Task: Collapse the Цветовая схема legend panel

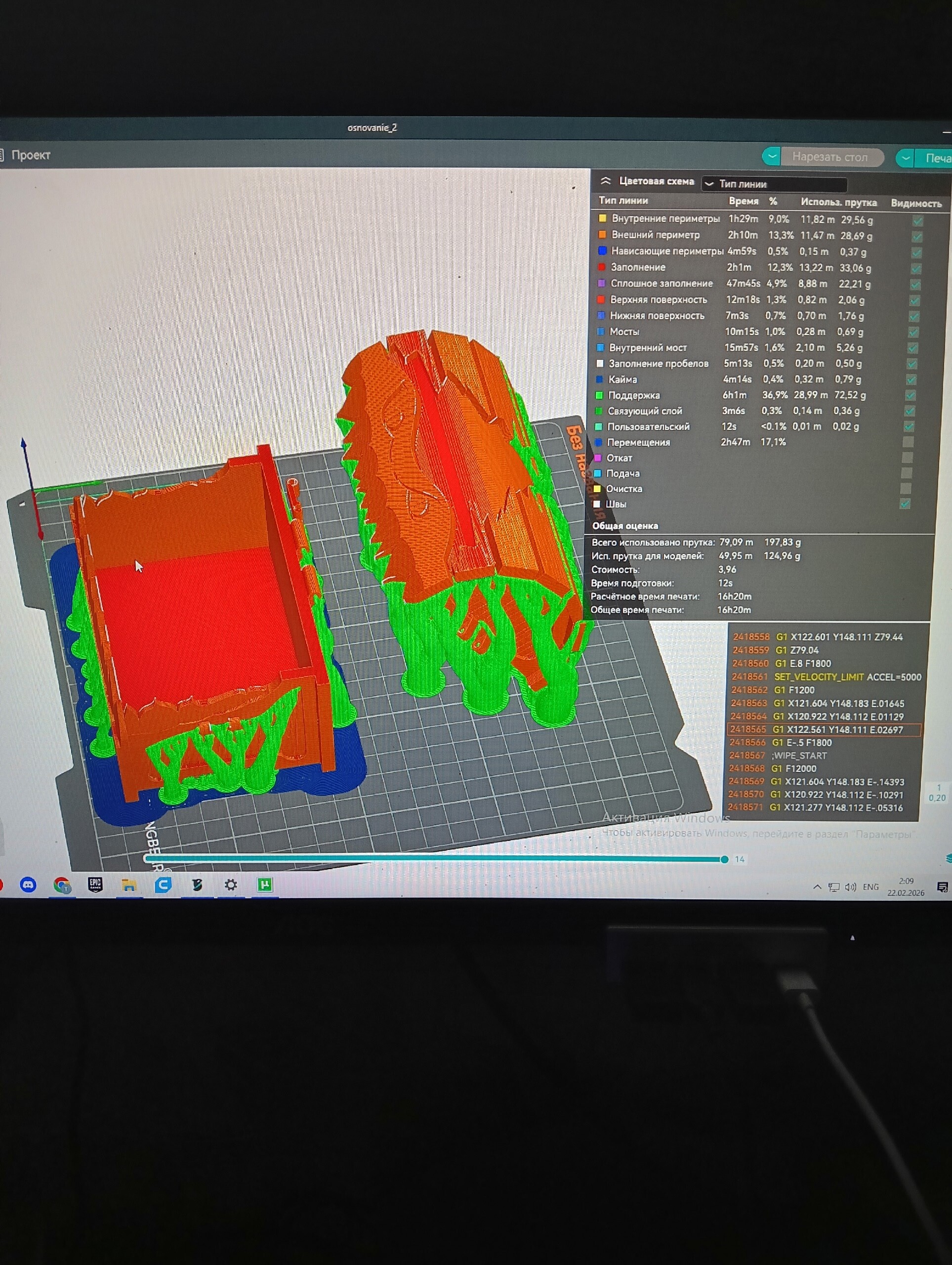Action: (x=606, y=181)
